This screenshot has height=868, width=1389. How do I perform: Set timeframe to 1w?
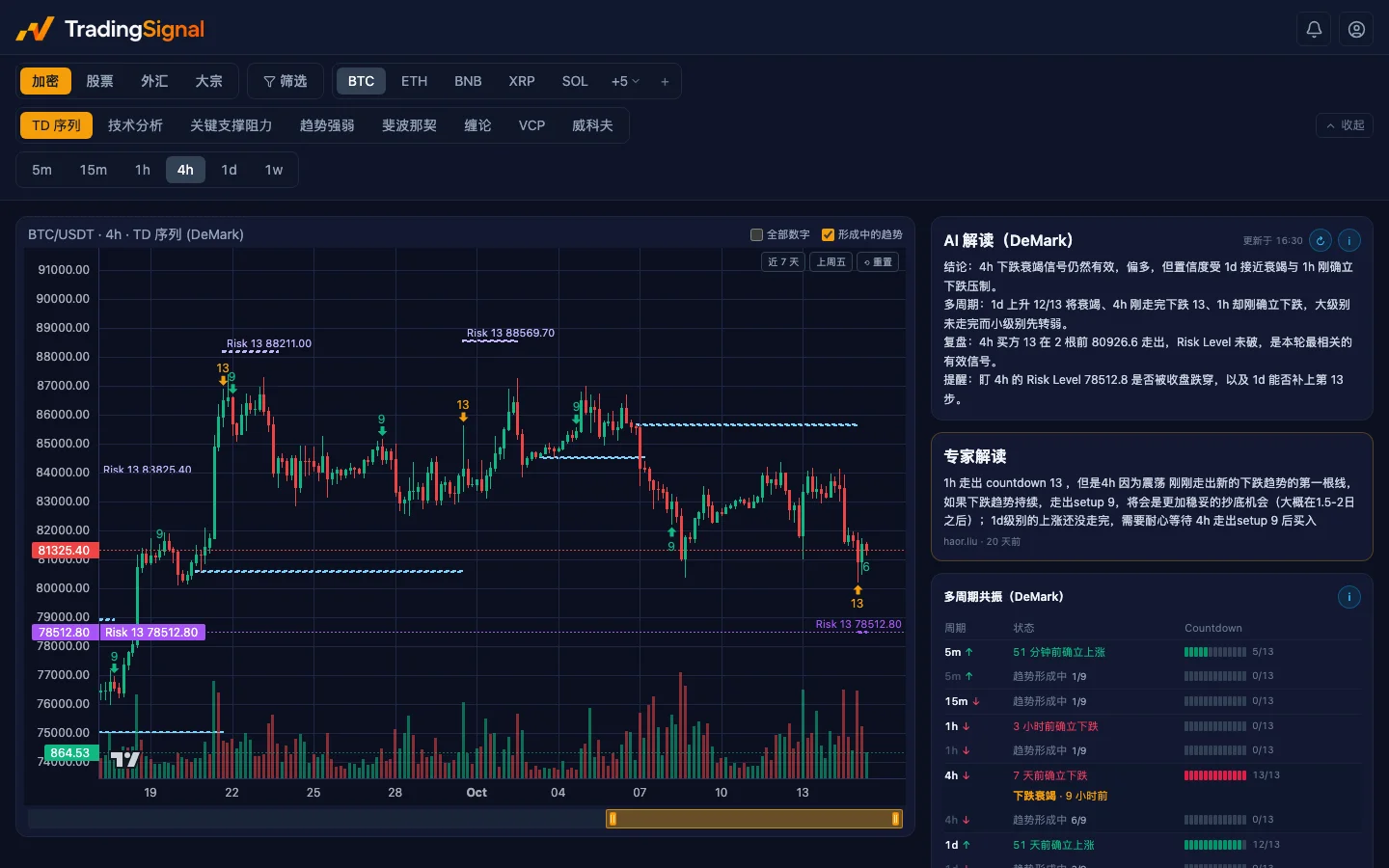coord(274,170)
